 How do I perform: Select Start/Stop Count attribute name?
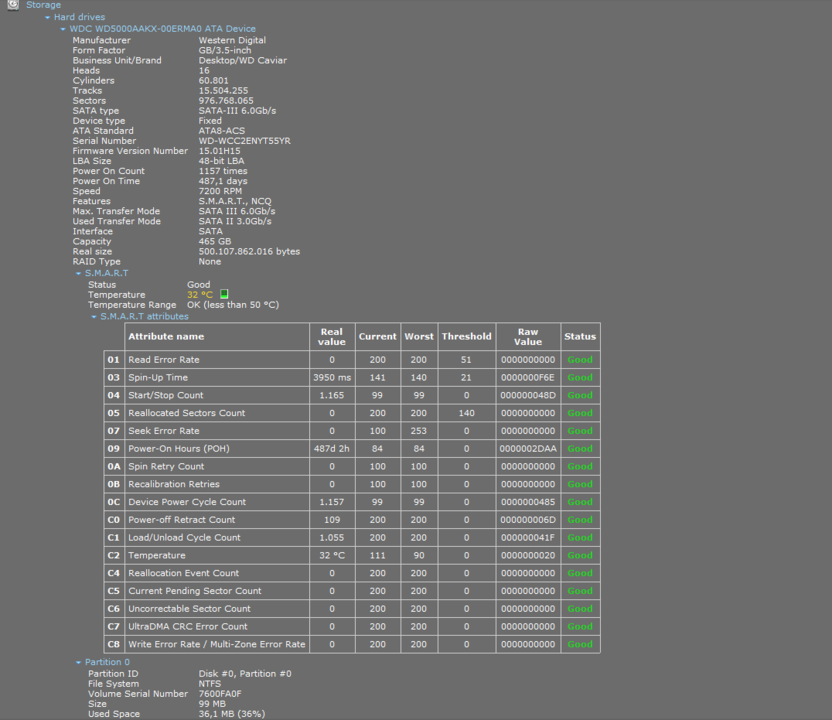[166, 395]
